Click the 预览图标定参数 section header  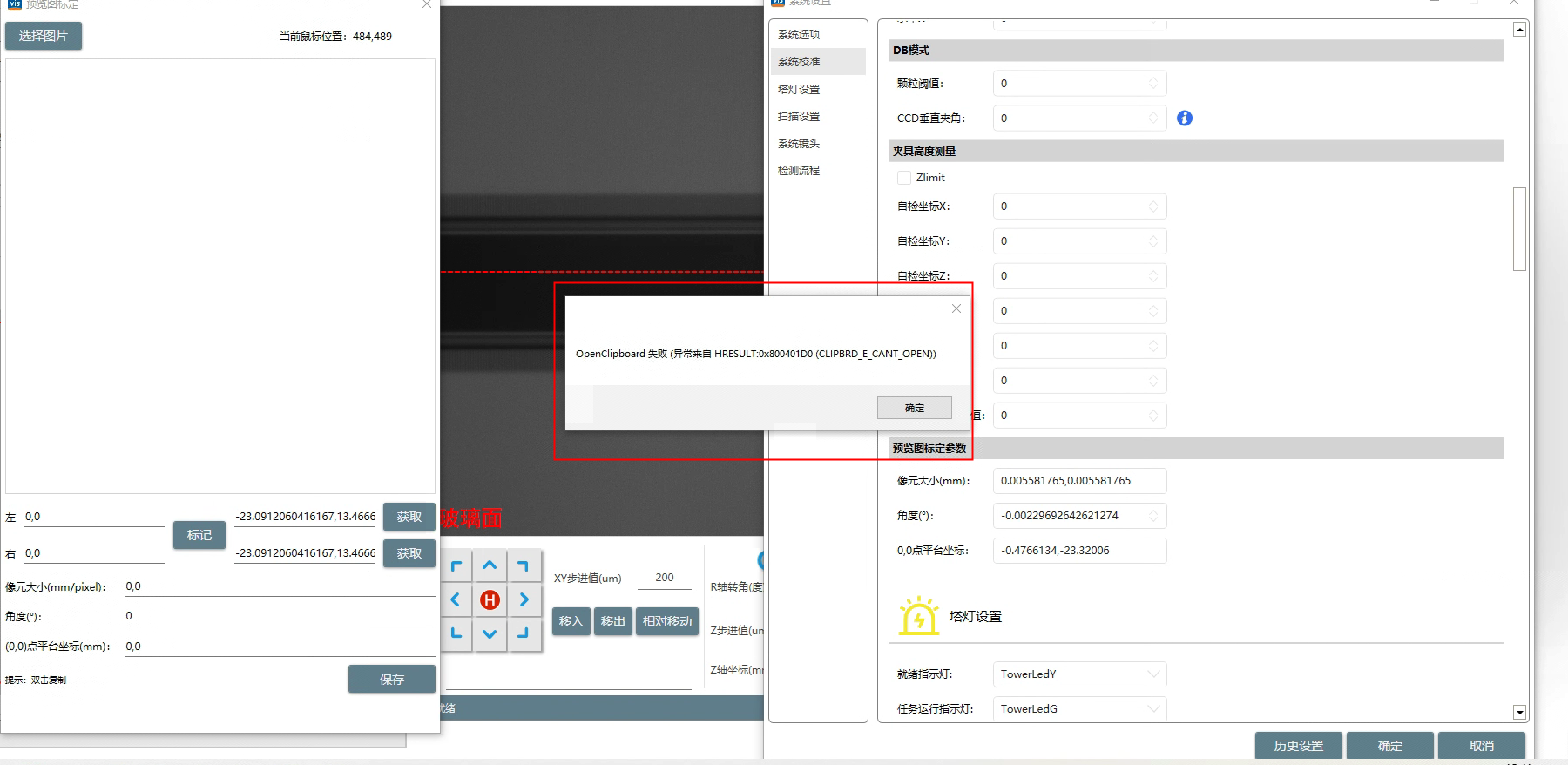(1196, 449)
